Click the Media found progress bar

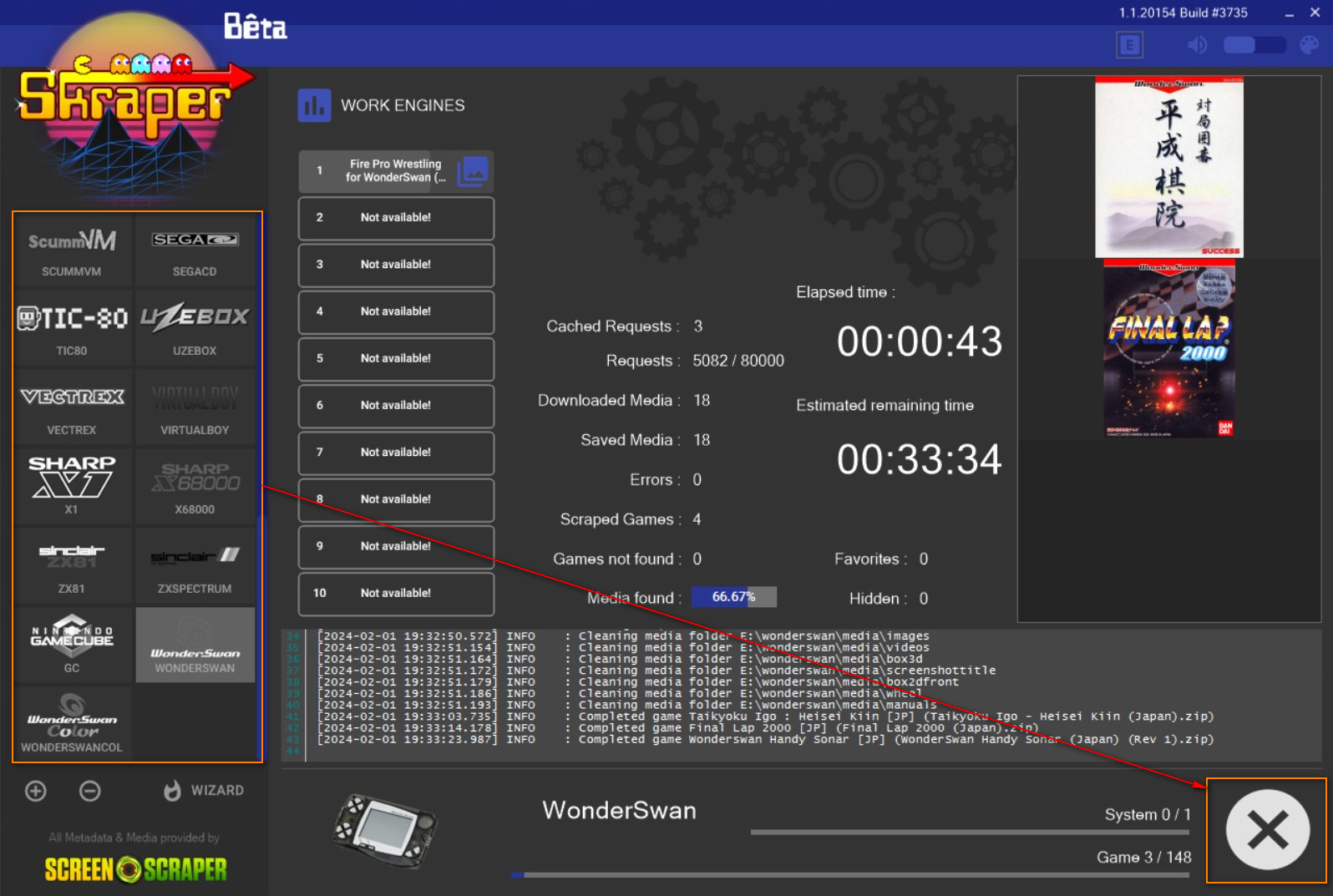733,597
